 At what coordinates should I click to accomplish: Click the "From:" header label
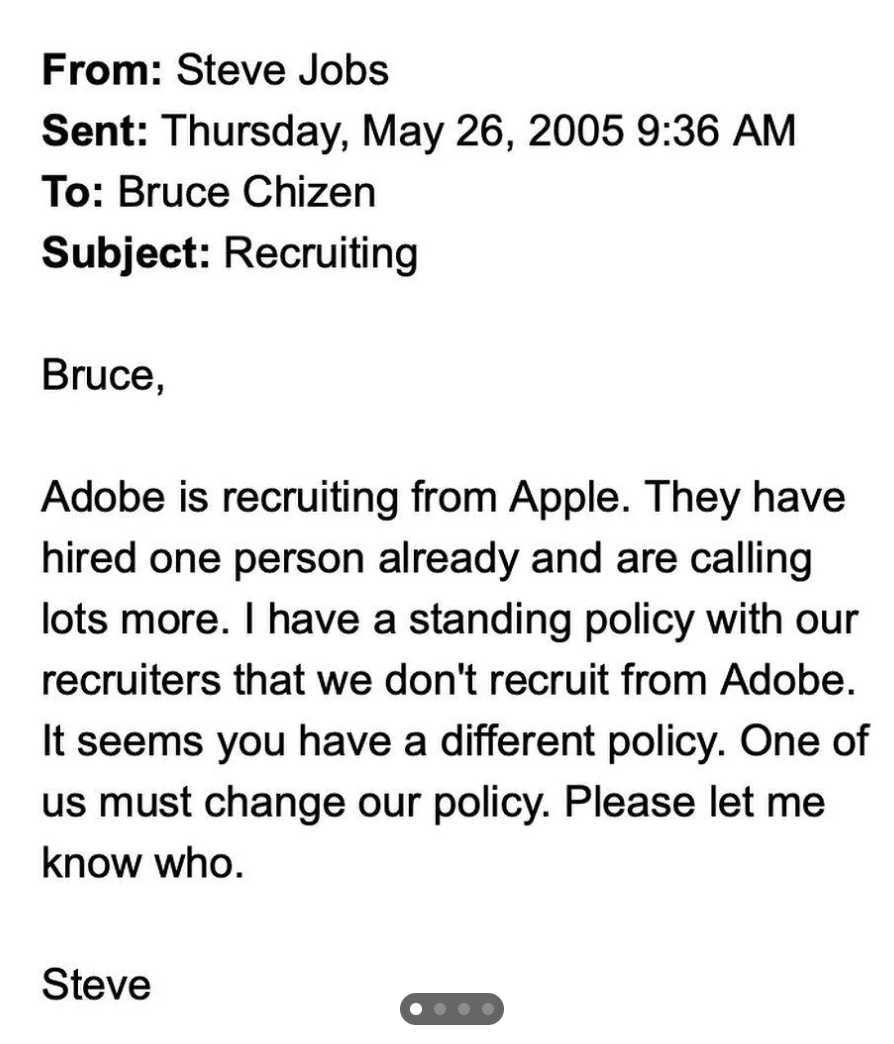click(x=101, y=70)
